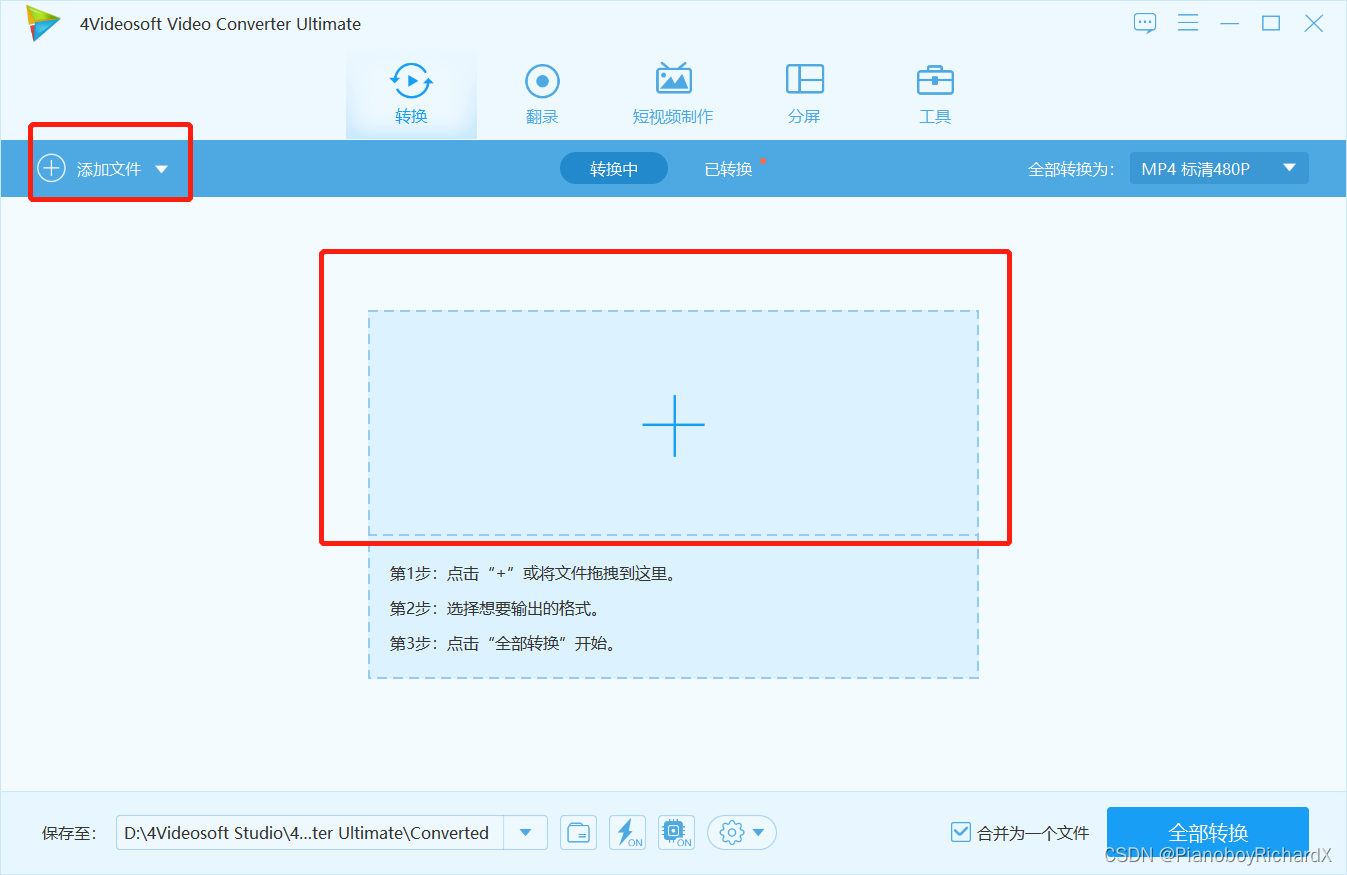Open the feedback chat bubble icon
This screenshot has height=875, width=1347.
(x=1145, y=23)
